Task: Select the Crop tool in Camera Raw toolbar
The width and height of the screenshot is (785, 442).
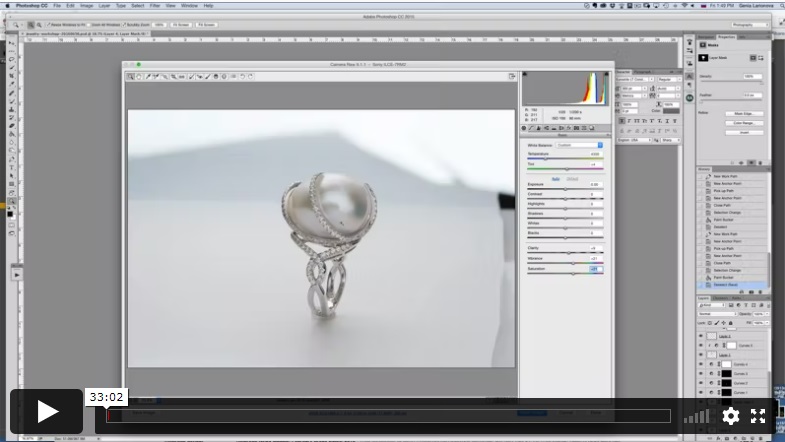Action: (173, 77)
